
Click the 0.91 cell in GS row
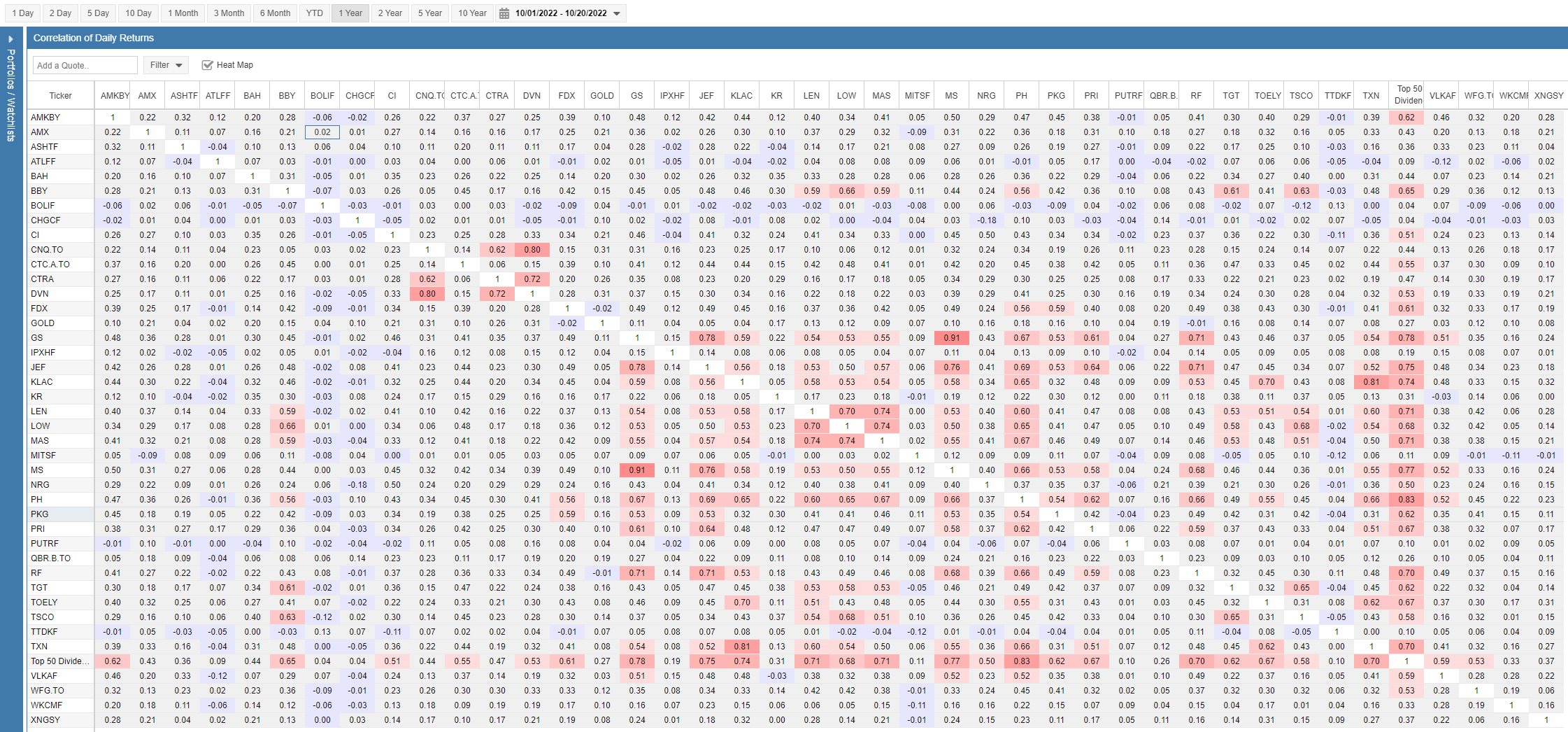(952, 338)
